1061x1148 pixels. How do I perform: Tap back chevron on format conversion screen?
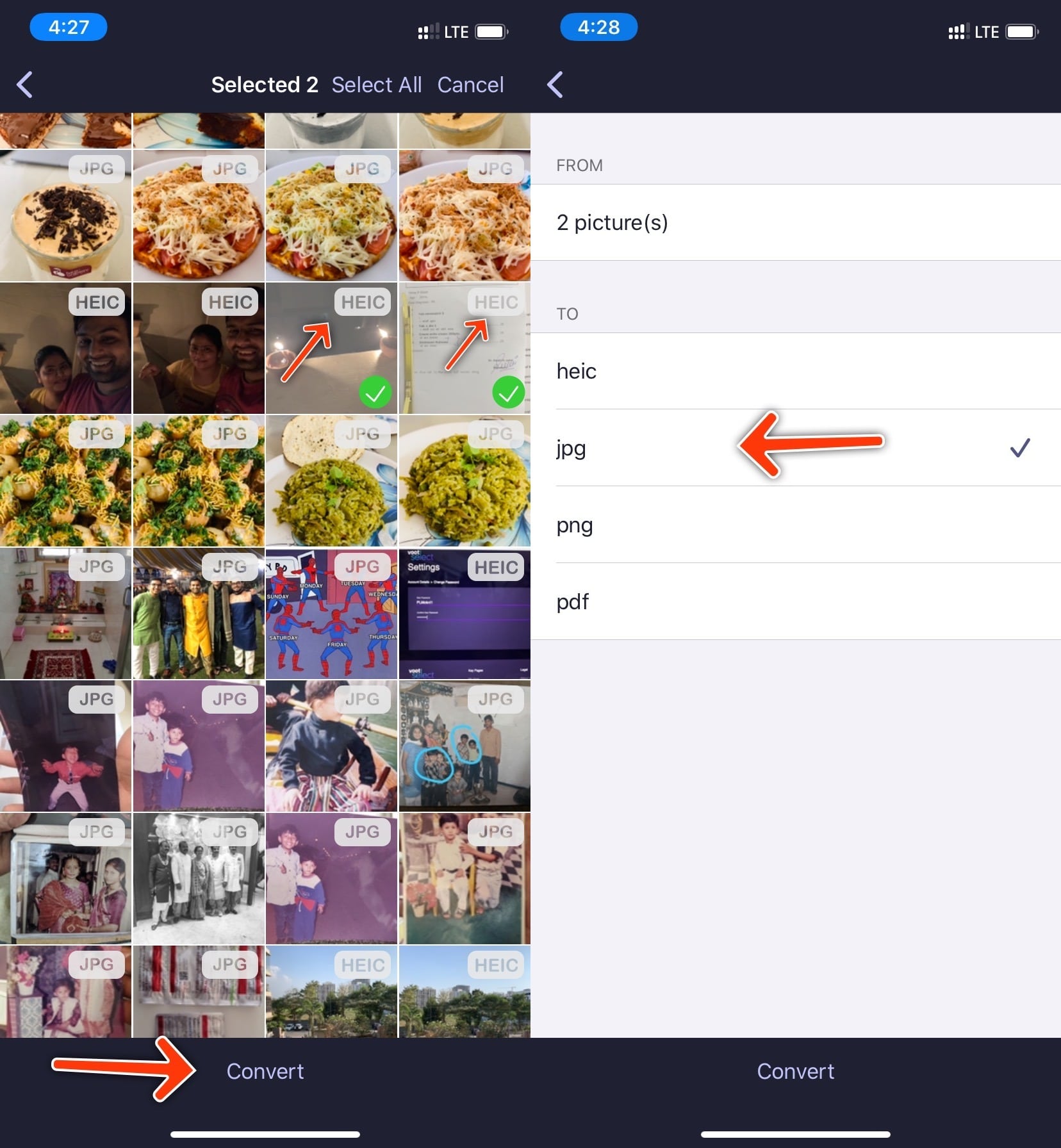coord(555,85)
